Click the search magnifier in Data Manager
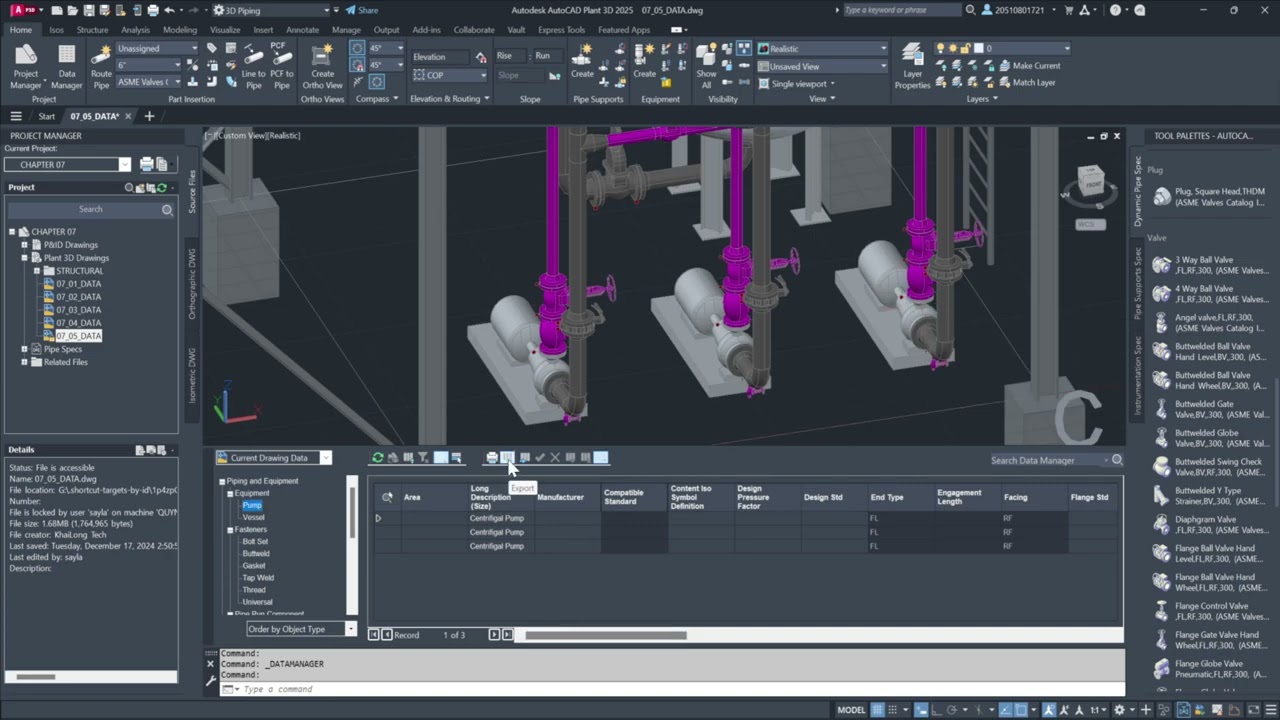Screen dimensions: 1280x720 1117,460
